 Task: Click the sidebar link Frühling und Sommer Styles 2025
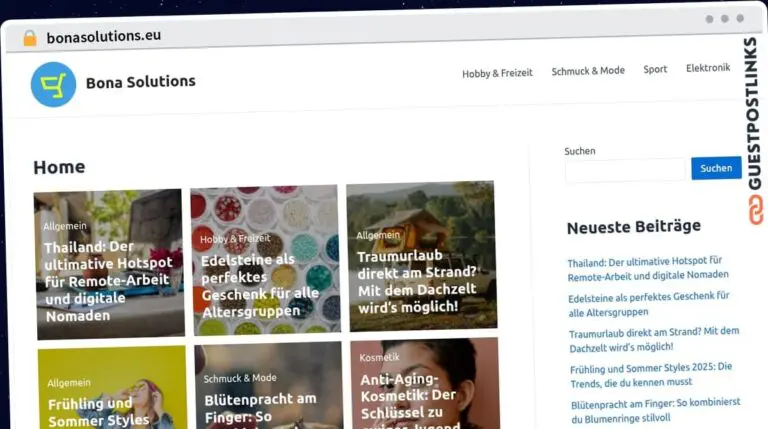tap(651, 375)
